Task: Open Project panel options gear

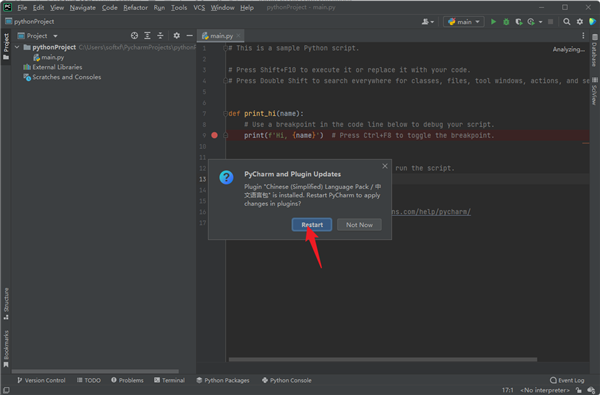Action: 176,36
